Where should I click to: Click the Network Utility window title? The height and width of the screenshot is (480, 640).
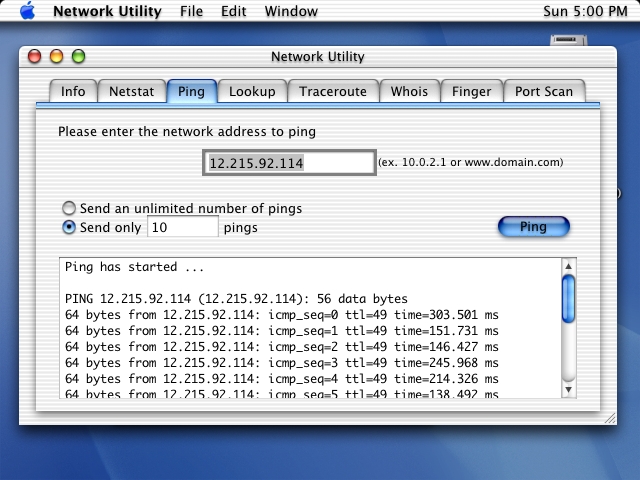[318, 56]
